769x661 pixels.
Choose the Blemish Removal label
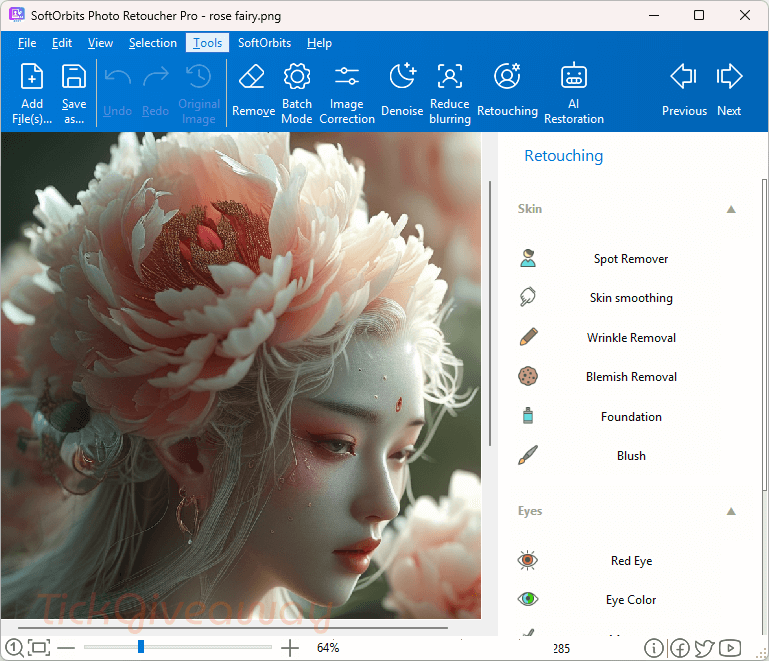point(631,377)
